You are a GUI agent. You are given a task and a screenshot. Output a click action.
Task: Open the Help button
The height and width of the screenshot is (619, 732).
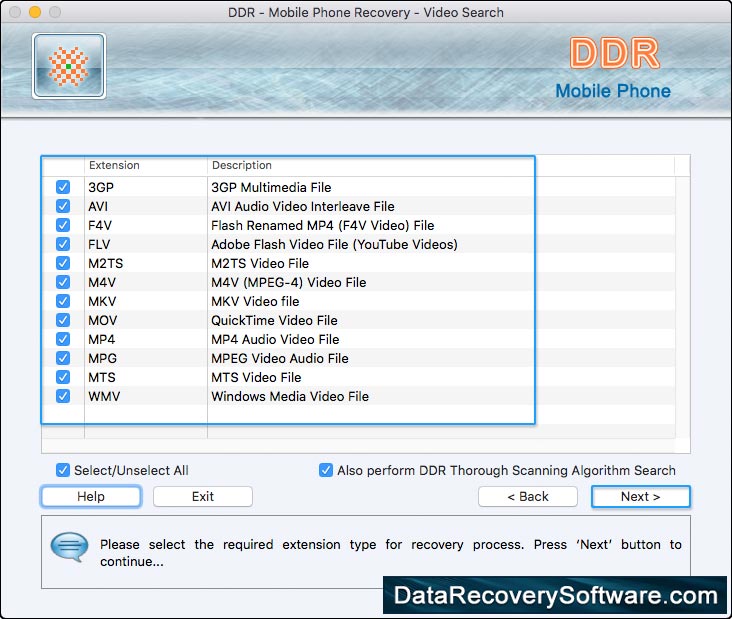91,496
